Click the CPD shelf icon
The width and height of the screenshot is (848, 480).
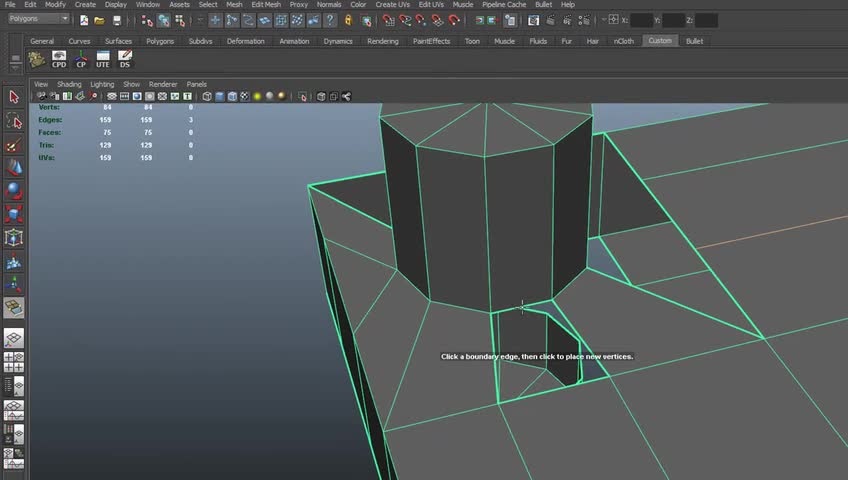click(x=59, y=60)
